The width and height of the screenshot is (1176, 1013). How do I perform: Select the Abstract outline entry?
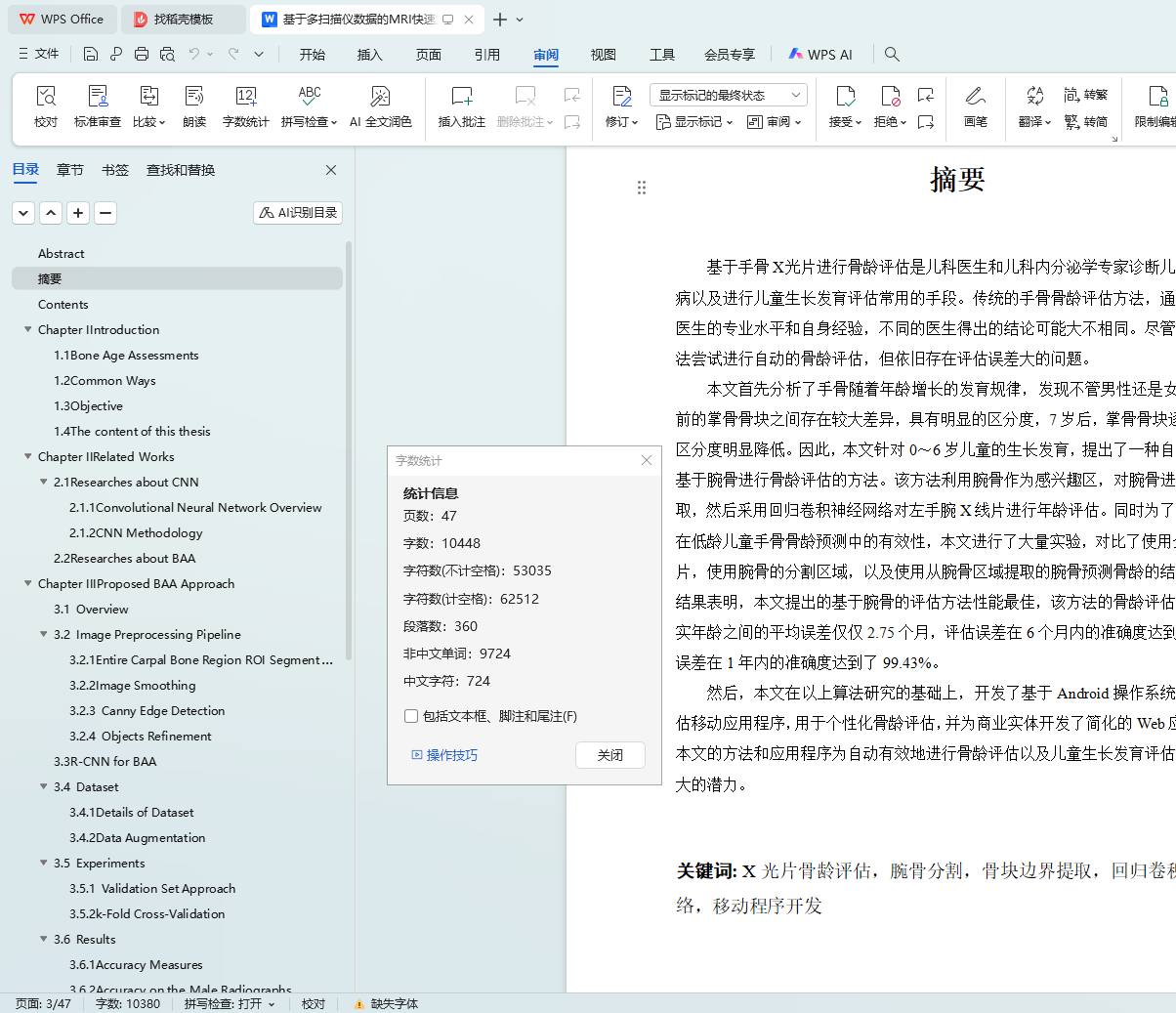point(61,253)
